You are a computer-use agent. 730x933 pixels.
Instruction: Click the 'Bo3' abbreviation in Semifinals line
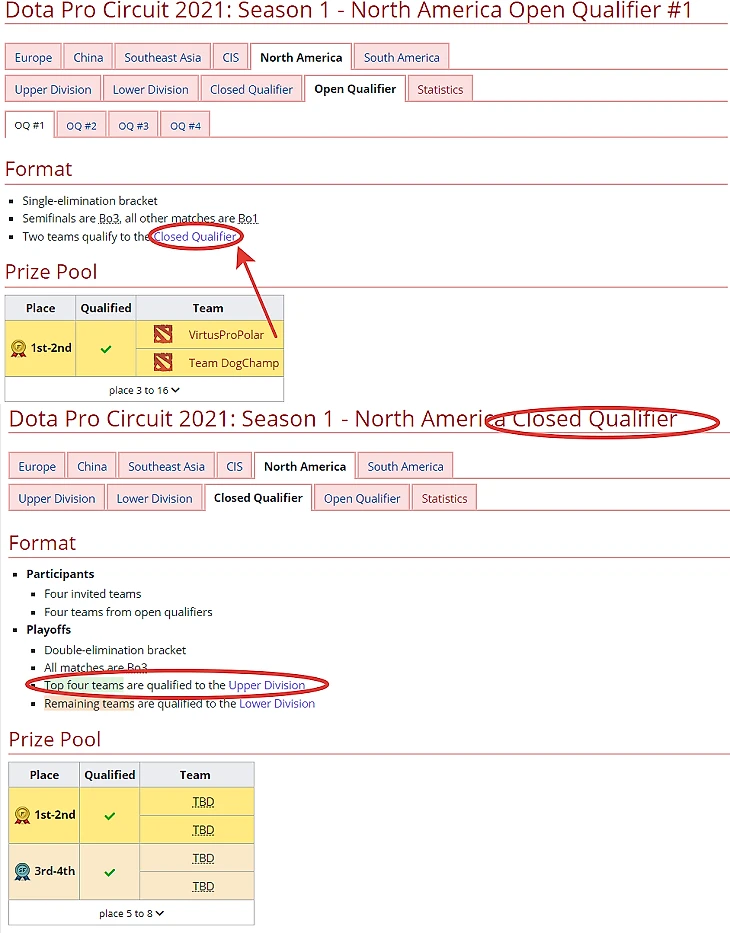point(109,218)
